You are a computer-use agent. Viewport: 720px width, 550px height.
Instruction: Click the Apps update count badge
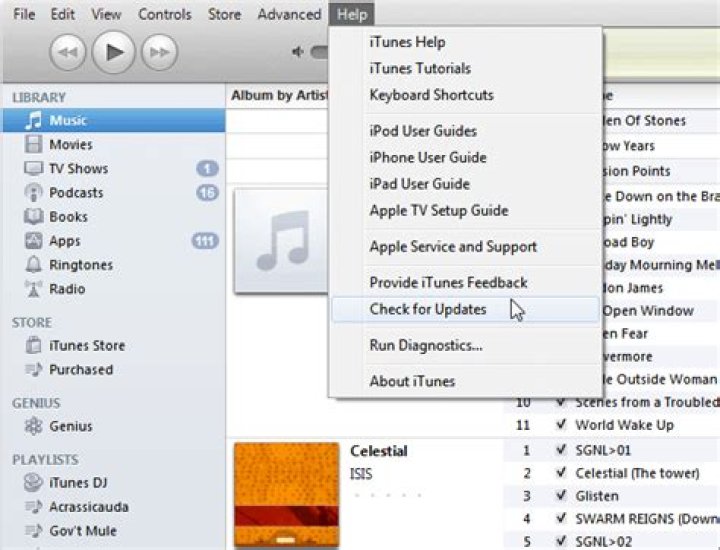205,241
